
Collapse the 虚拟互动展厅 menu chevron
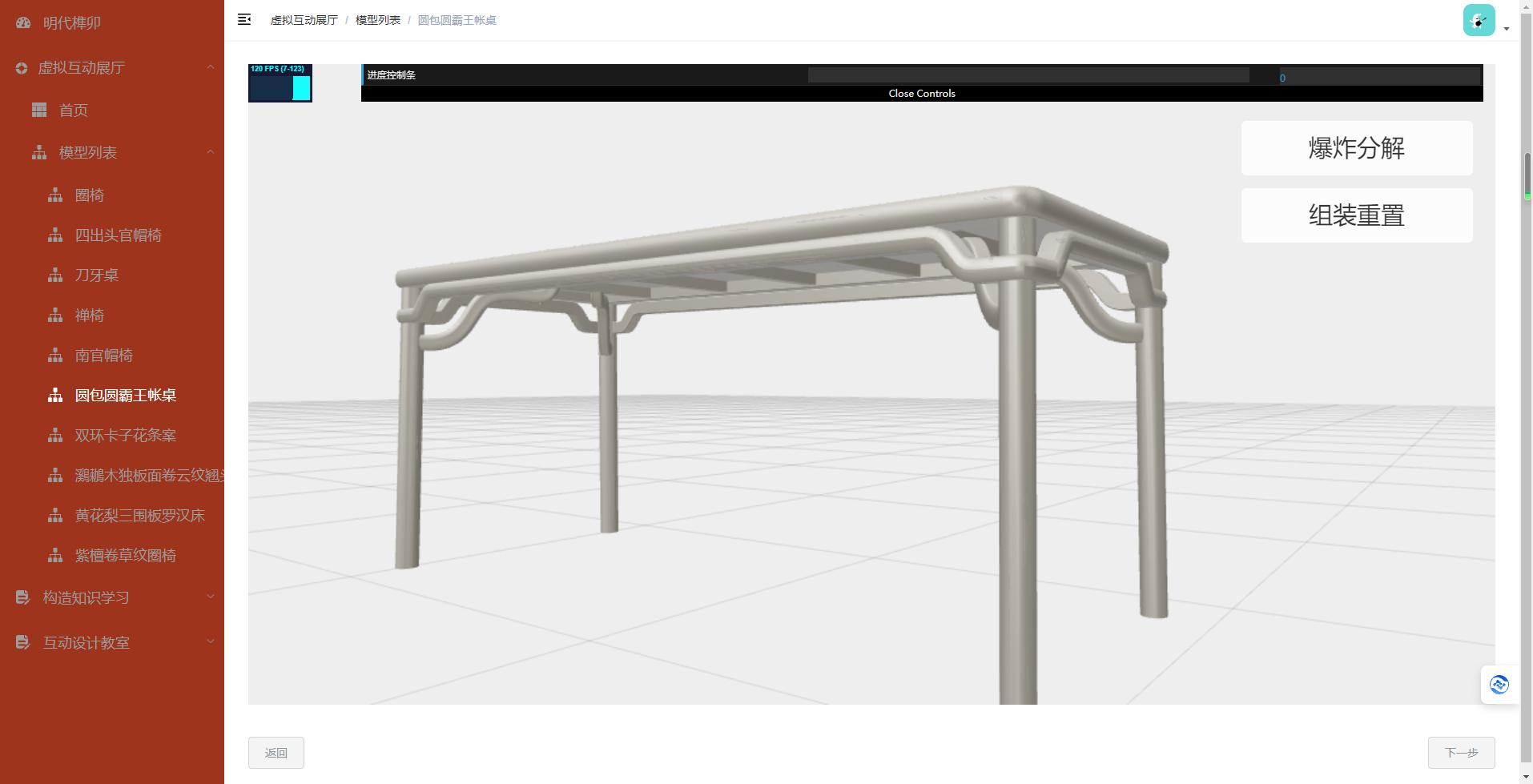[210, 67]
